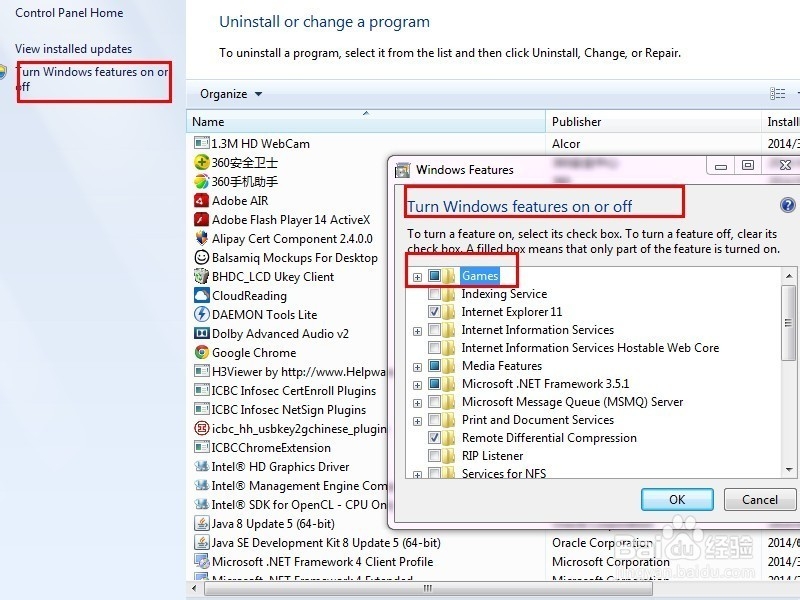Click the Alipay Cert Component icon

202,238
